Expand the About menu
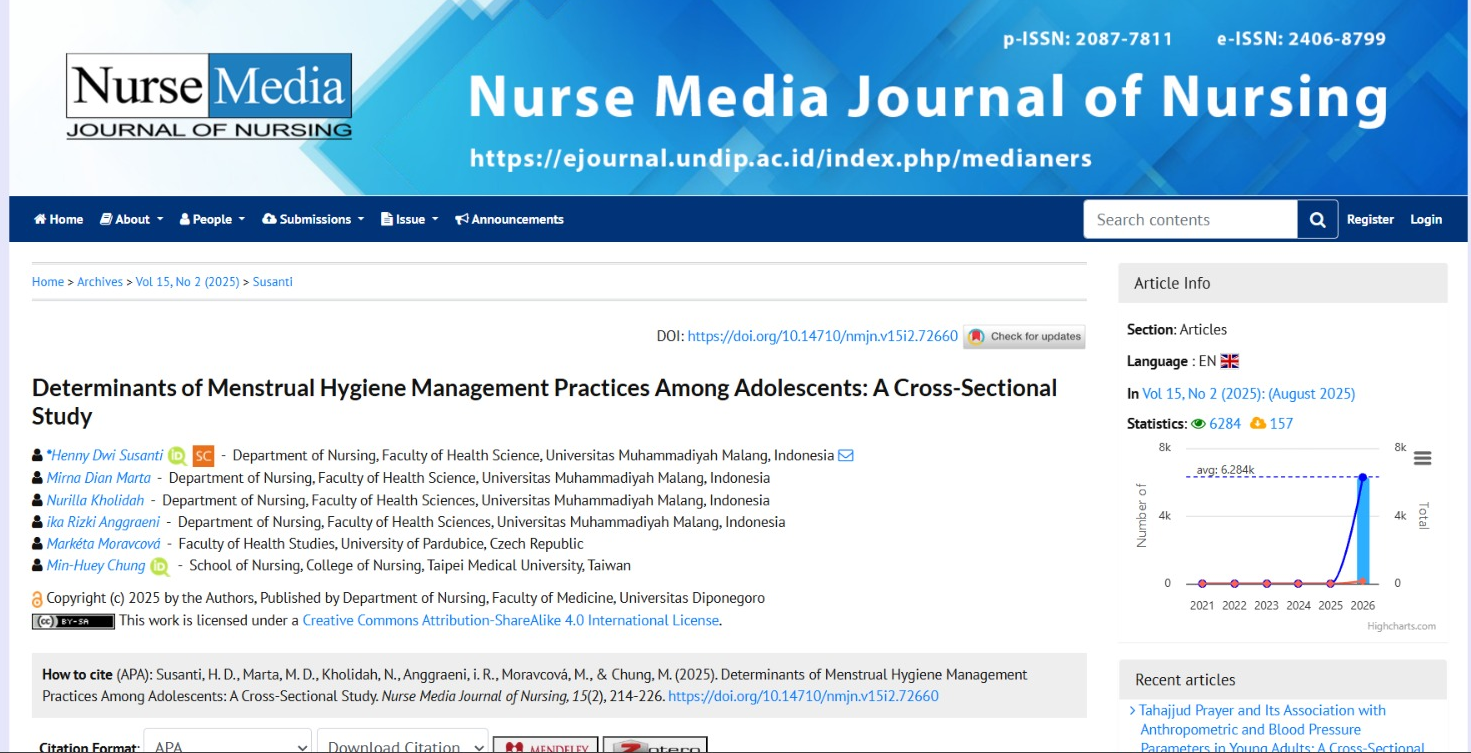Viewport: 1471px width, 753px height. pyautogui.click(x=132, y=219)
